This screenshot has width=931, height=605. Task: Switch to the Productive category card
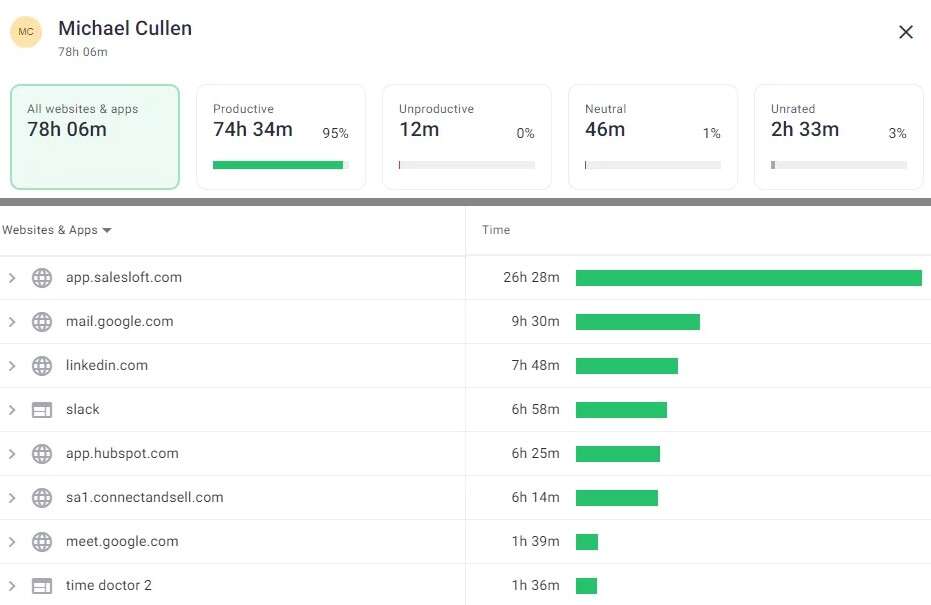280,136
